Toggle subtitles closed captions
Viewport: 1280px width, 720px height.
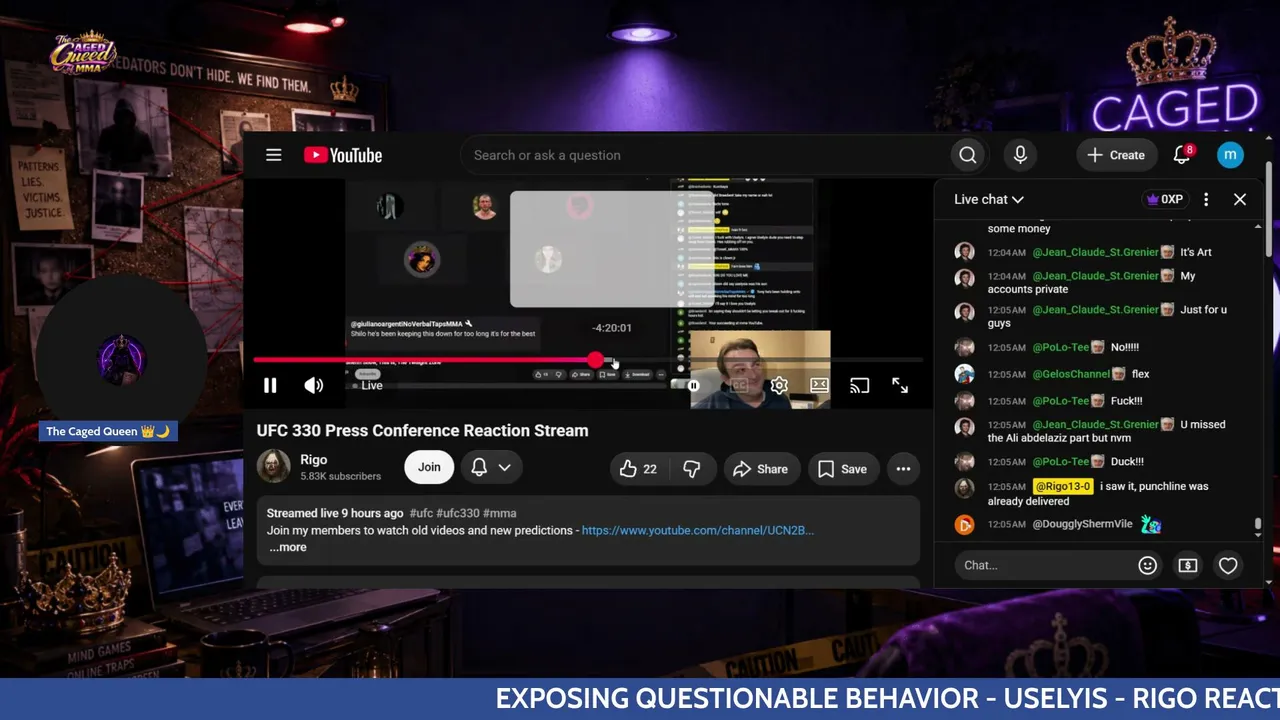tap(739, 386)
